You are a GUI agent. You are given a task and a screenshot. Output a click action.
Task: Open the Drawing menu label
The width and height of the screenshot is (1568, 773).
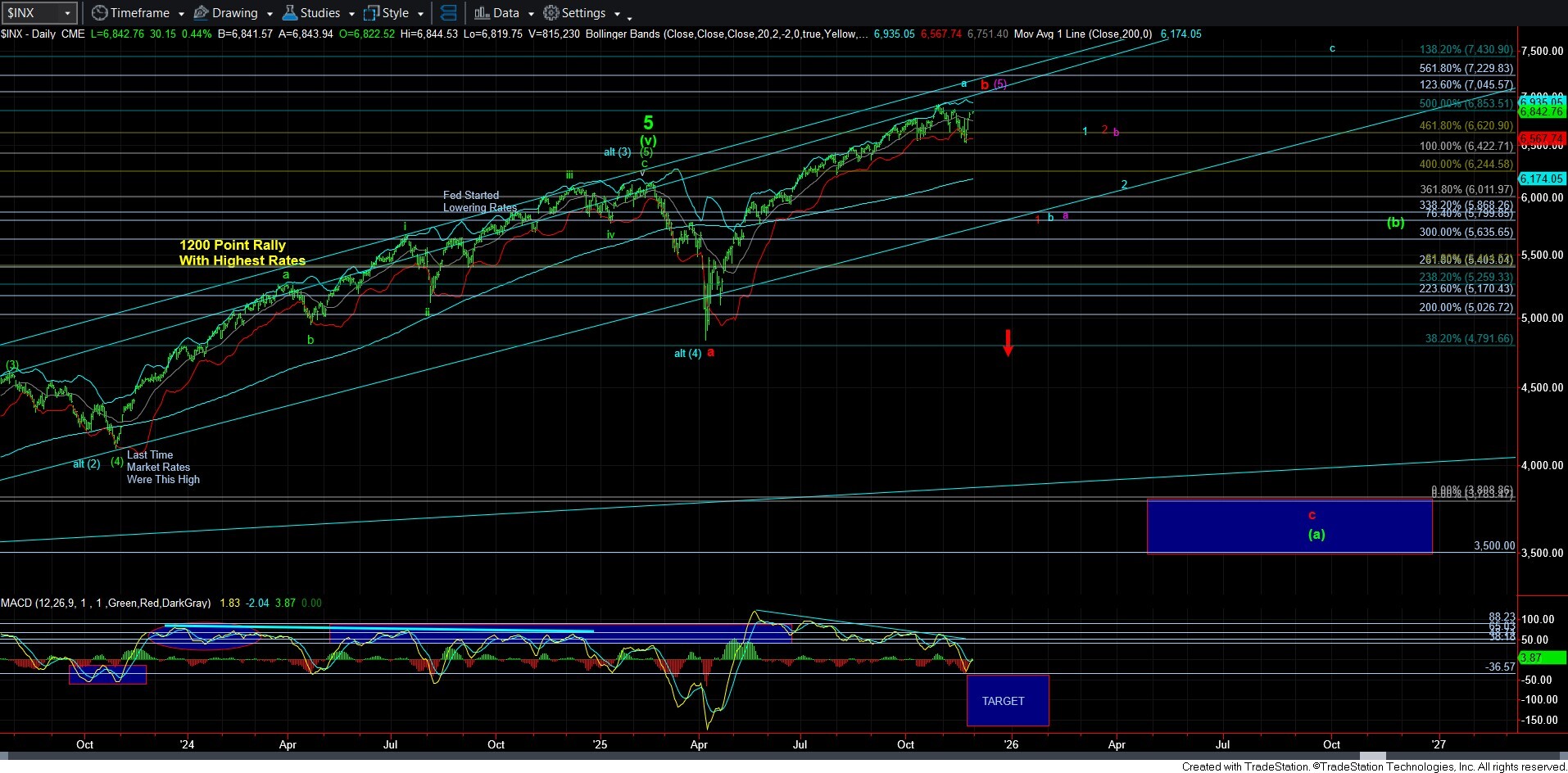(234, 13)
